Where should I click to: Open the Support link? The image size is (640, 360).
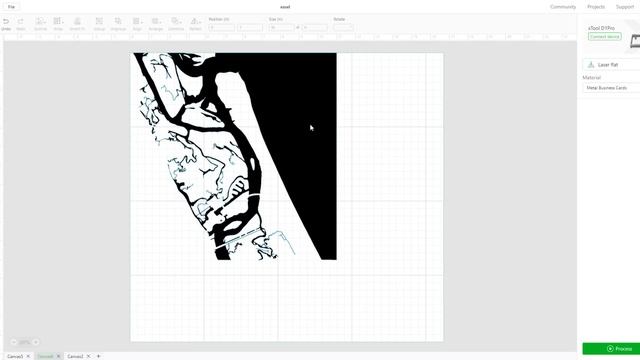pos(625,7)
